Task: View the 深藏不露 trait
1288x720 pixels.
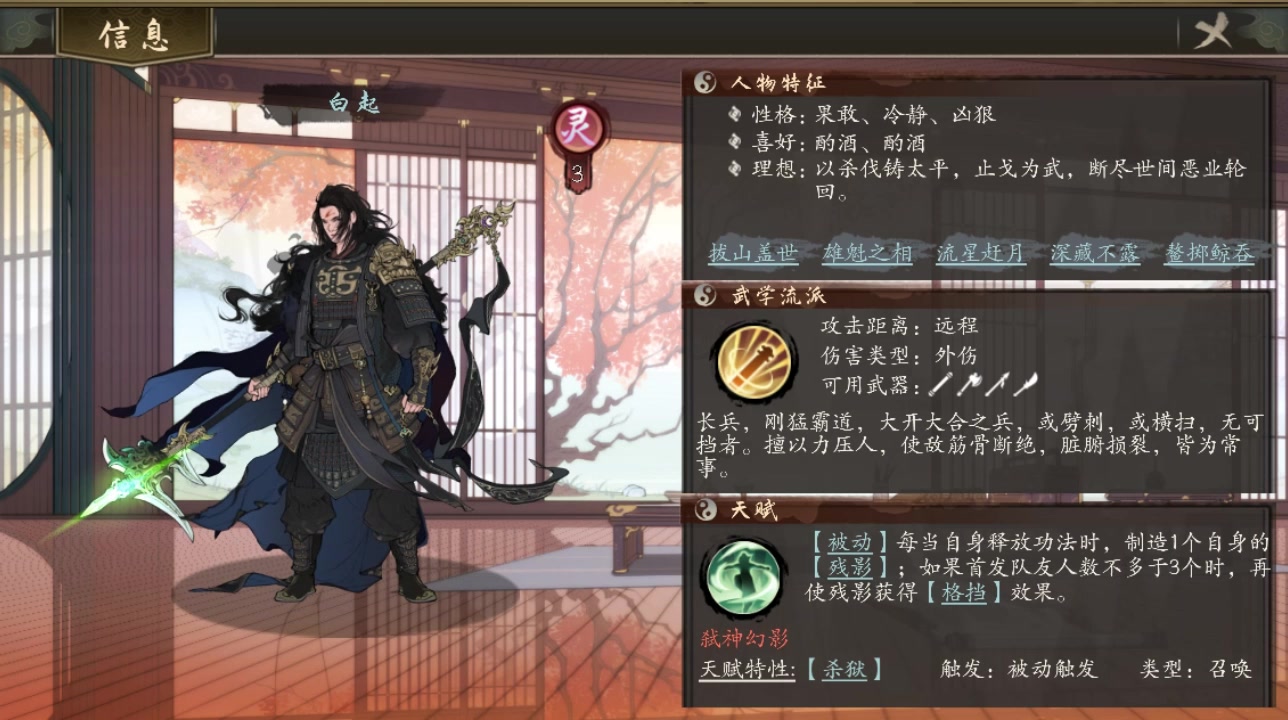Action: point(1095,253)
